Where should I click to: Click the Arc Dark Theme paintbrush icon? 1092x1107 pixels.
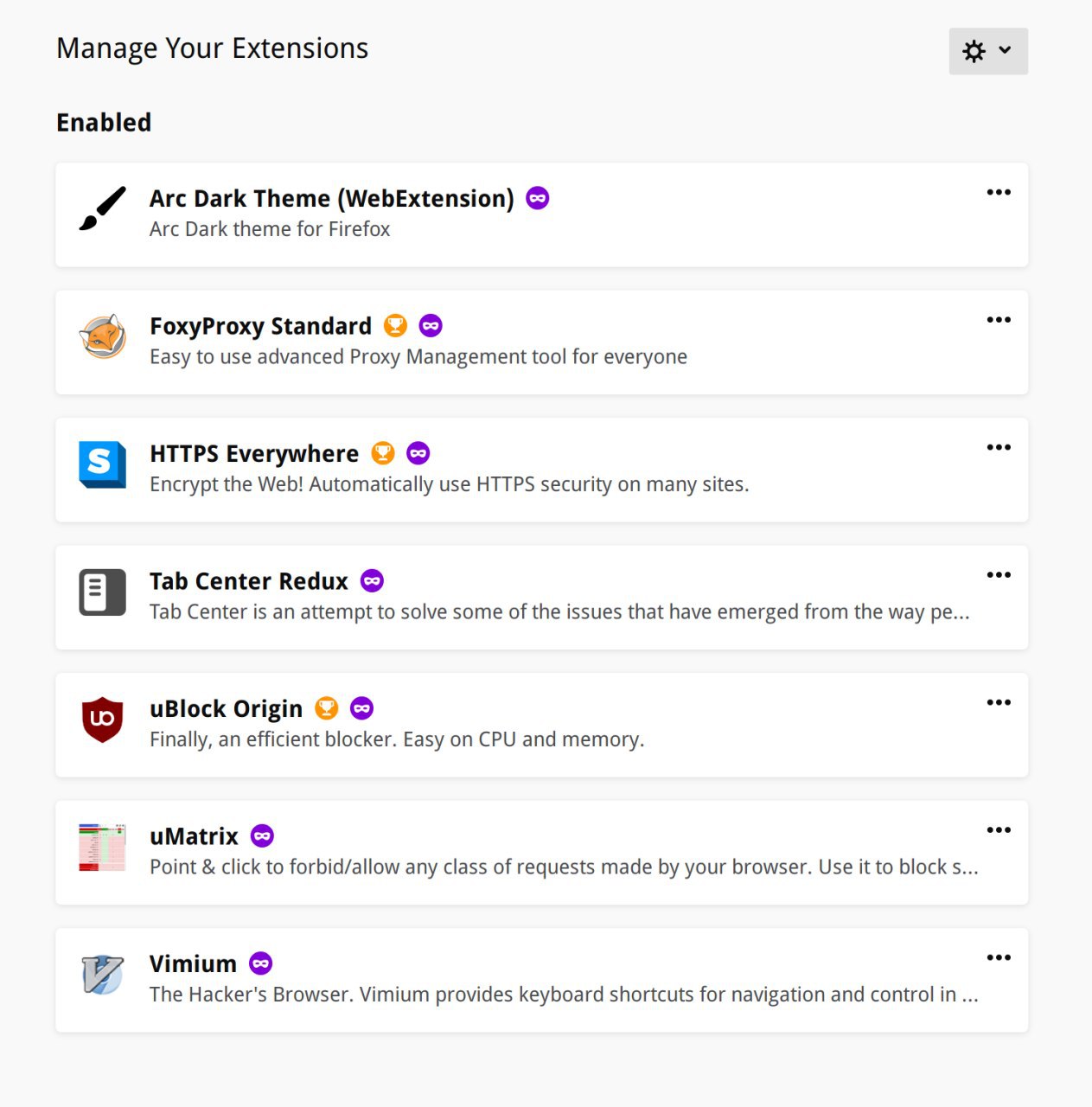coord(103,208)
